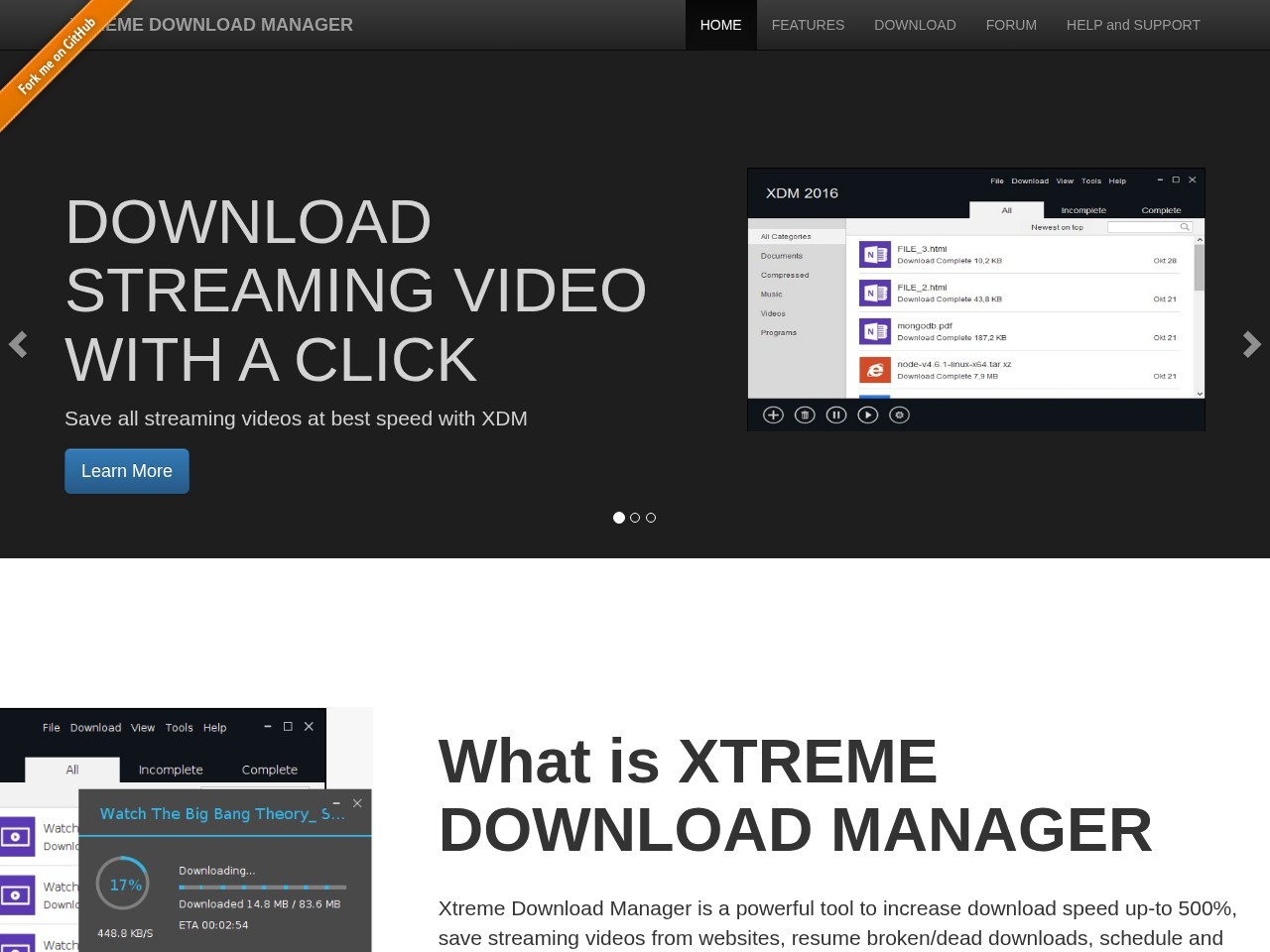Delete a download using the trash icon
The image size is (1270, 952).
[805, 415]
